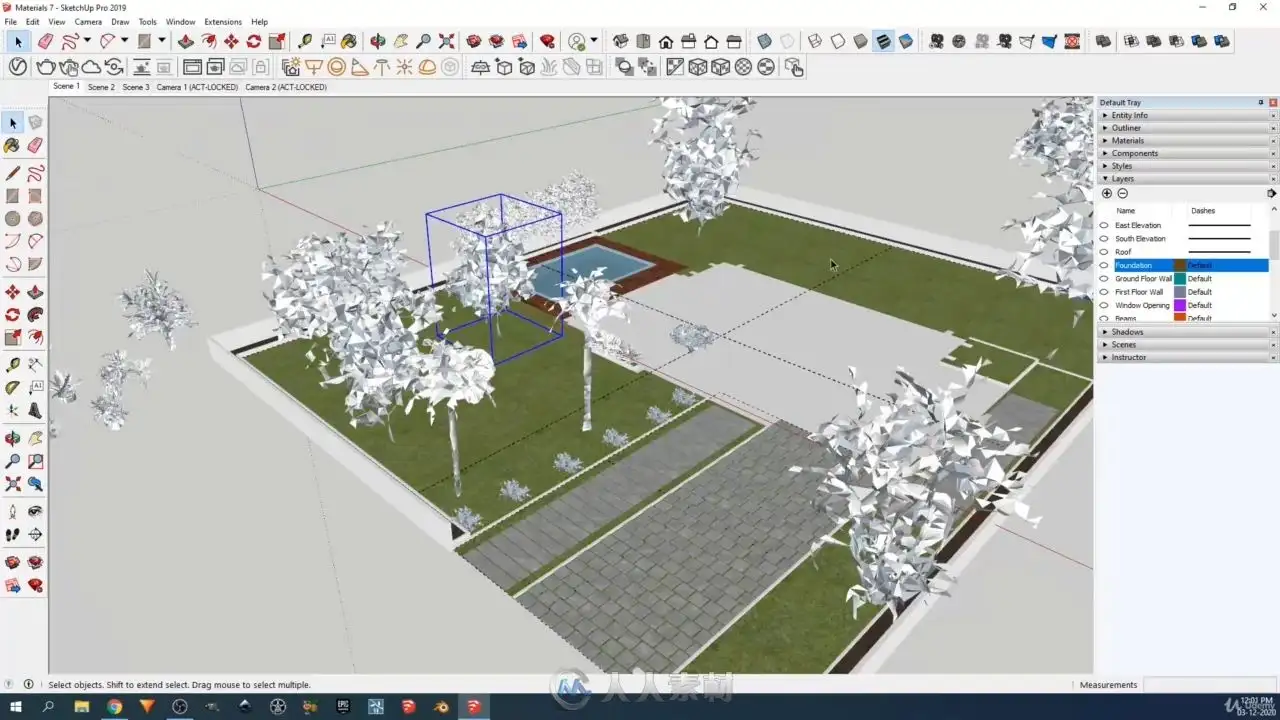The width and height of the screenshot is (1280, 720).
Task: Open Windows search from the taskbar
Action: [48, 706]
